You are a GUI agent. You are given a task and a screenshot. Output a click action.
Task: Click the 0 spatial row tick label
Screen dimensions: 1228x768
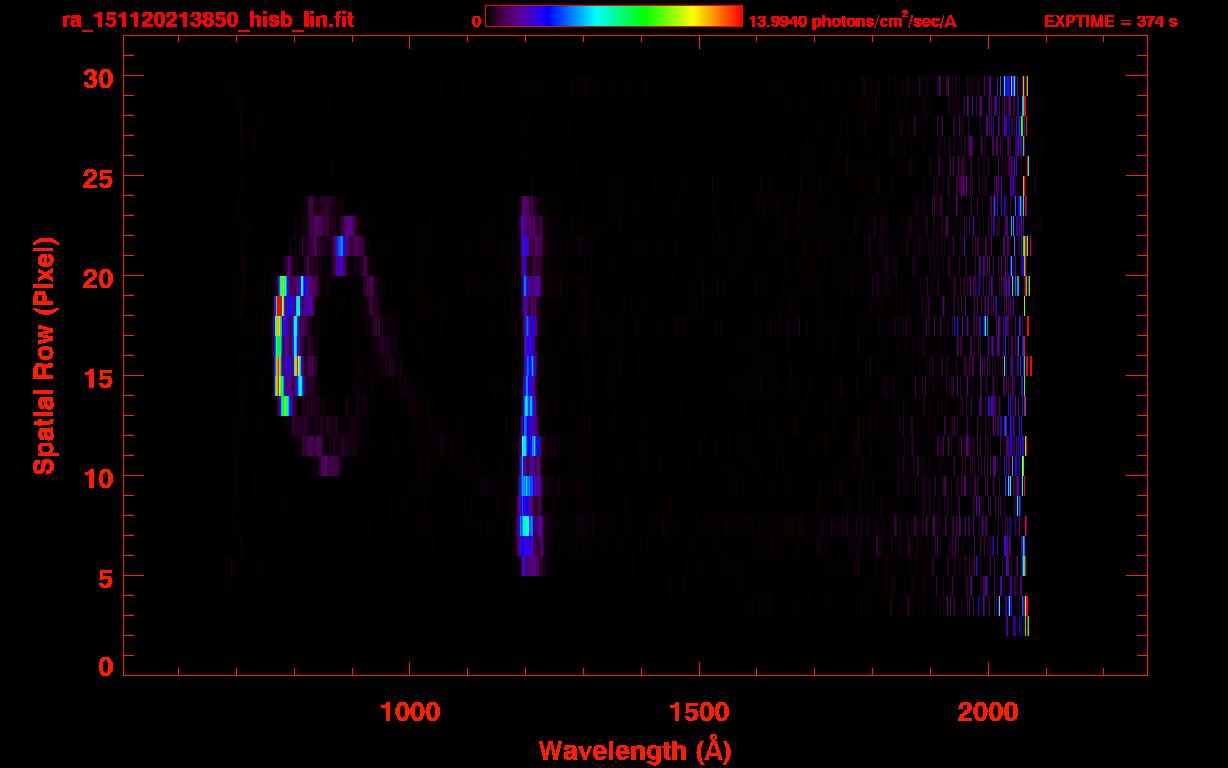[106, 667]
